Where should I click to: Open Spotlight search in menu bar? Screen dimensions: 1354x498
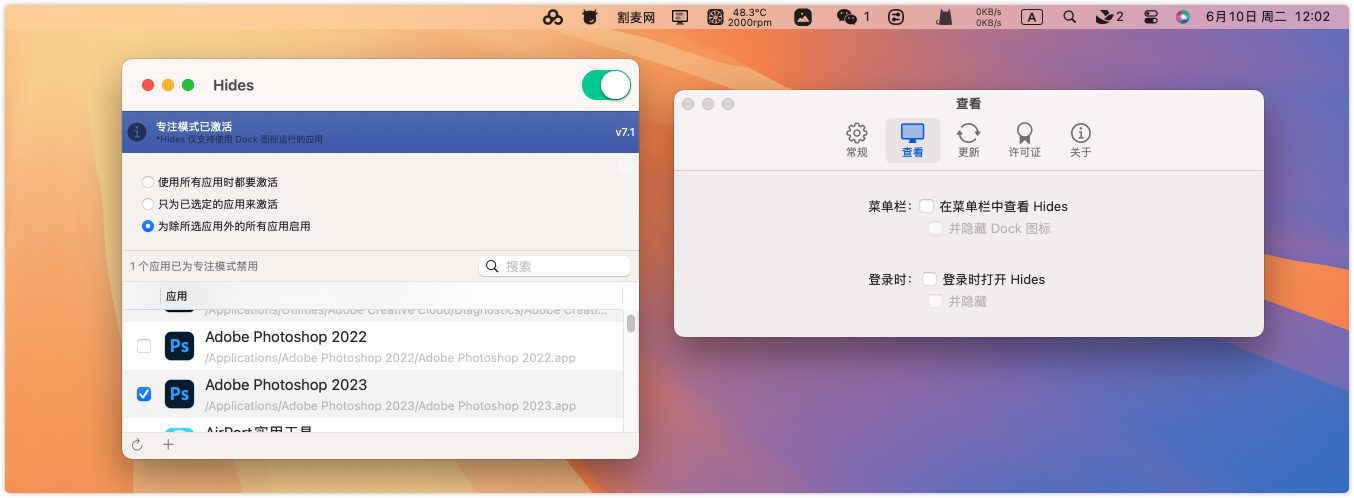(x=1070, y=17)
